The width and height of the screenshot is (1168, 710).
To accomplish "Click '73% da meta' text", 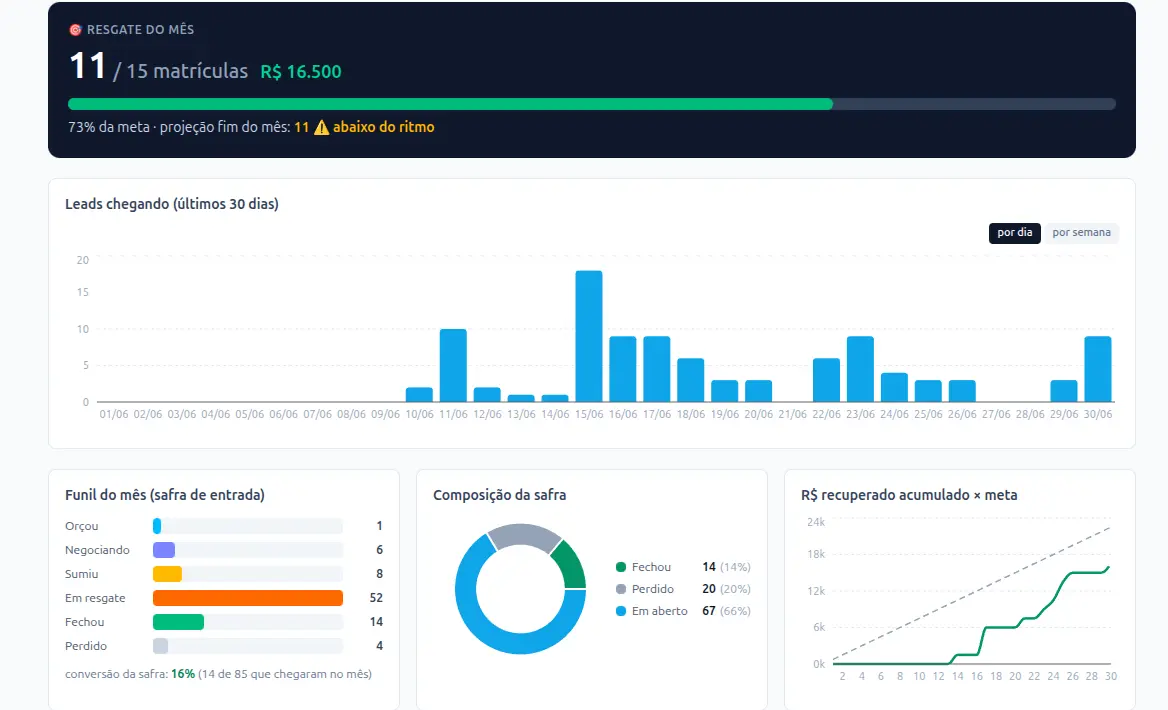I will click(109, 127).
